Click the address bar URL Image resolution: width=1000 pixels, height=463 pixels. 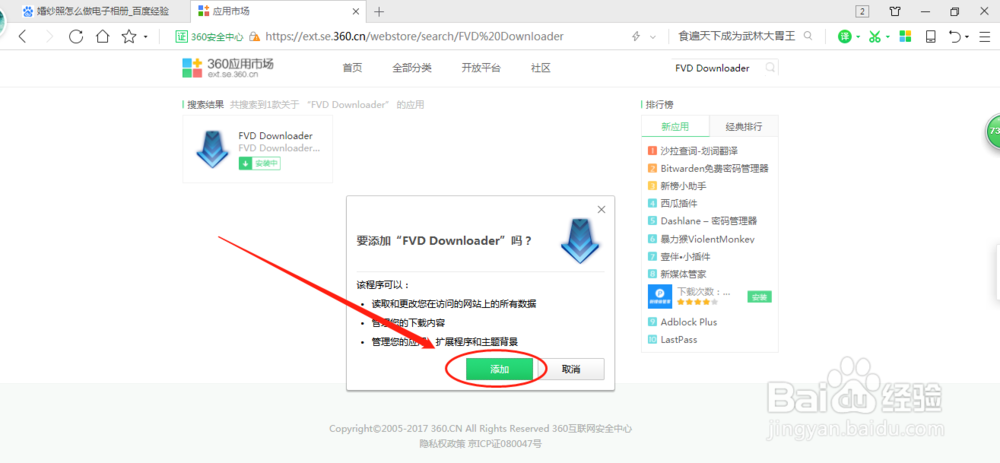tap(415, 37)
